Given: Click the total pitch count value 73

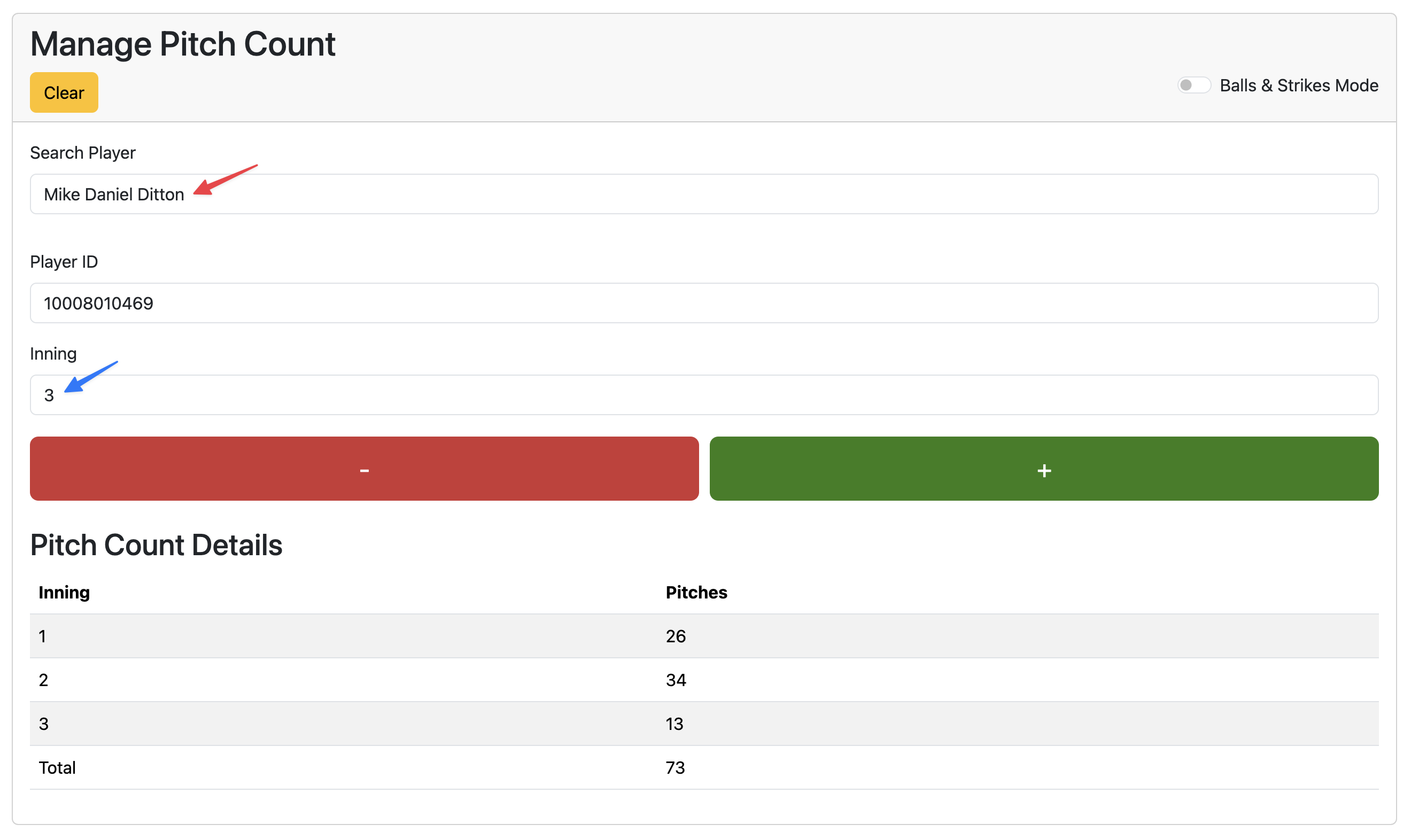Looking at the screenshot, I should point(675,767).
